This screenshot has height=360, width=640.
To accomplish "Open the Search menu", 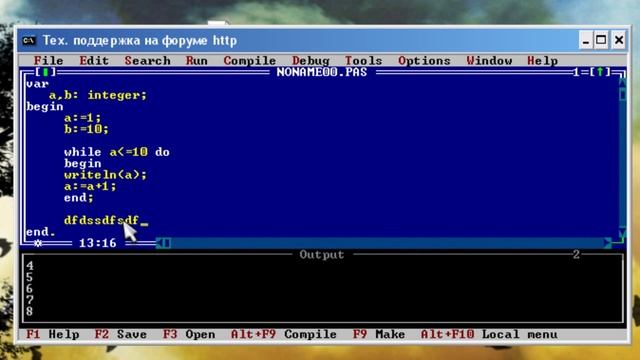I will click(147, 61).
